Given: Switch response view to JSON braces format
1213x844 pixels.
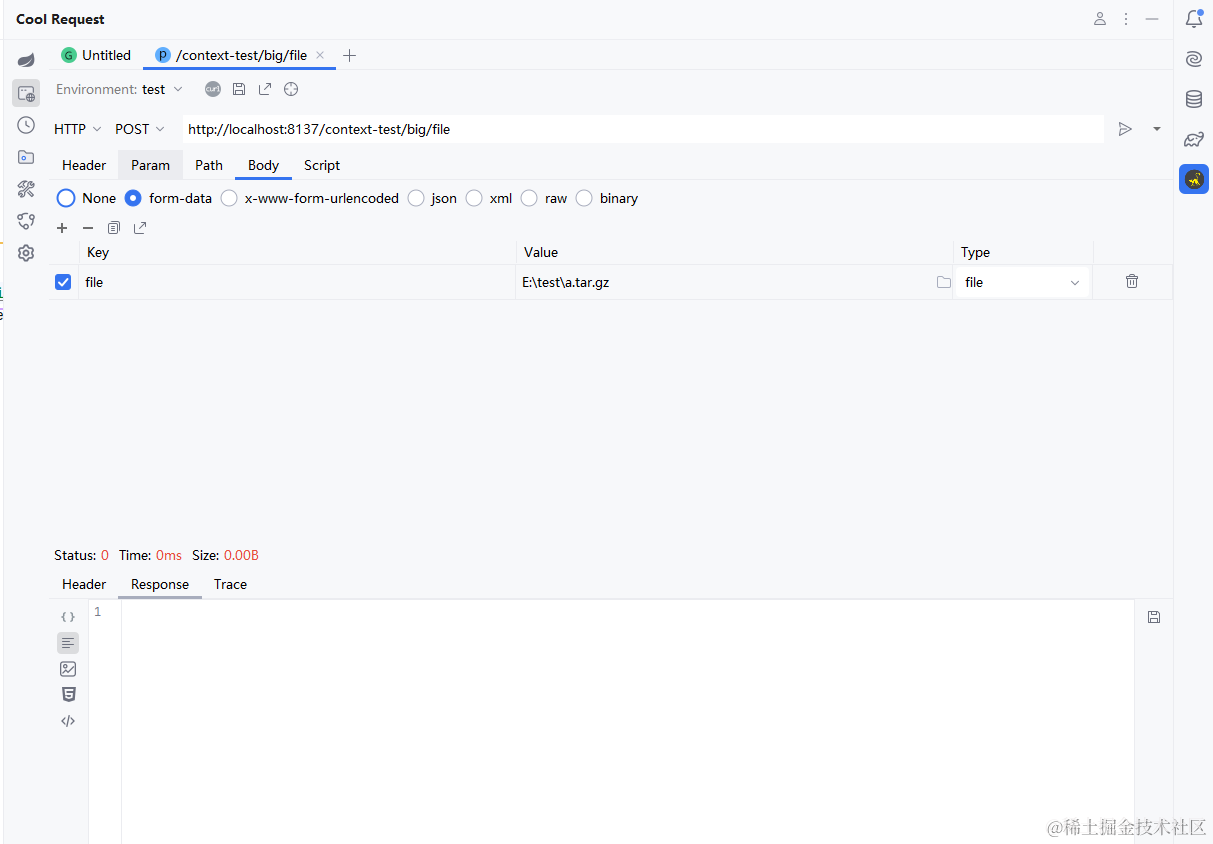Looking at the screenshot, I should (68, 617).
